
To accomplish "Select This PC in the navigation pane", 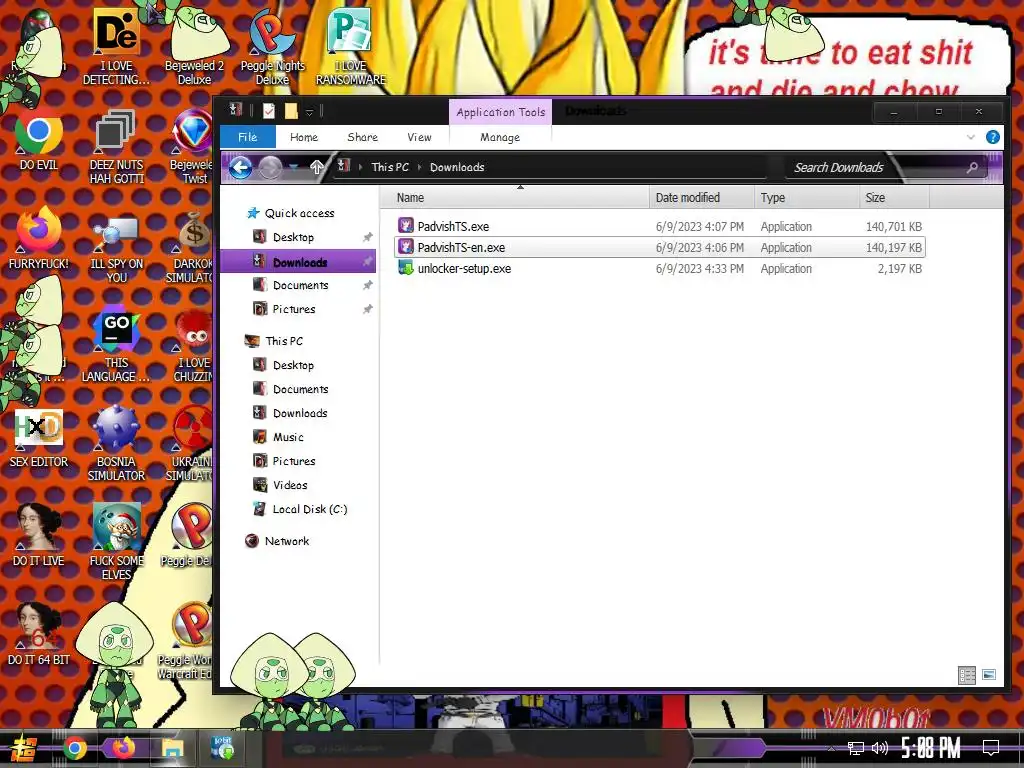I will pos(283,341).
